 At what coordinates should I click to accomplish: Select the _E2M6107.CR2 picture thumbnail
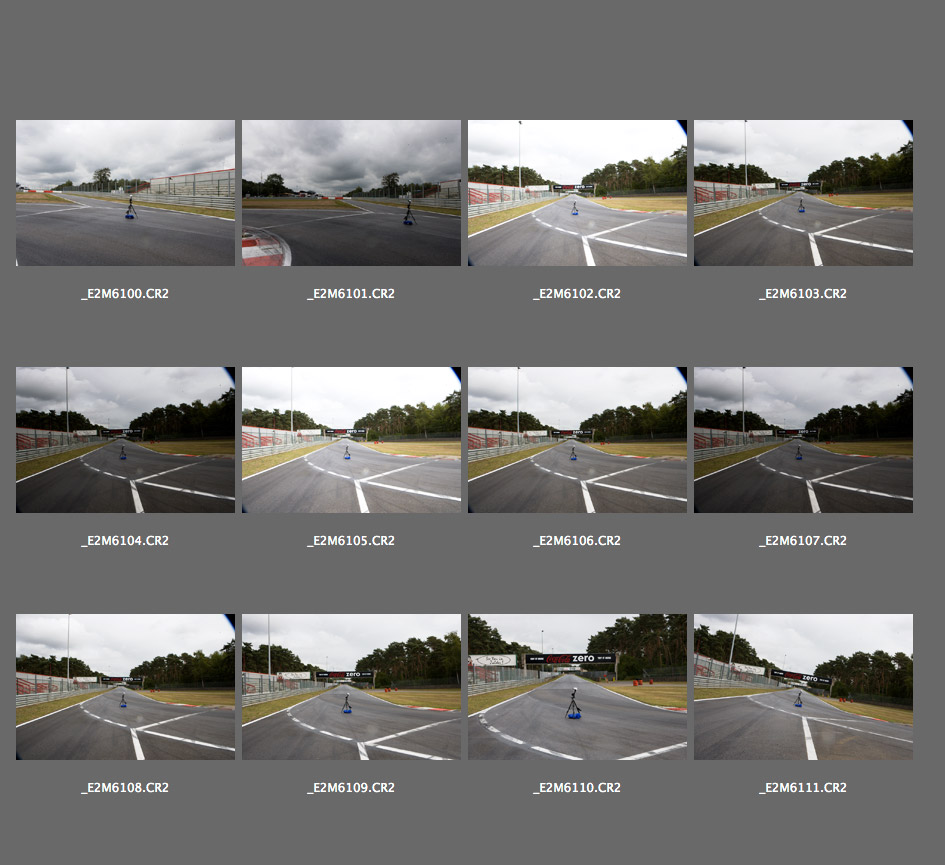coord(803,440)
